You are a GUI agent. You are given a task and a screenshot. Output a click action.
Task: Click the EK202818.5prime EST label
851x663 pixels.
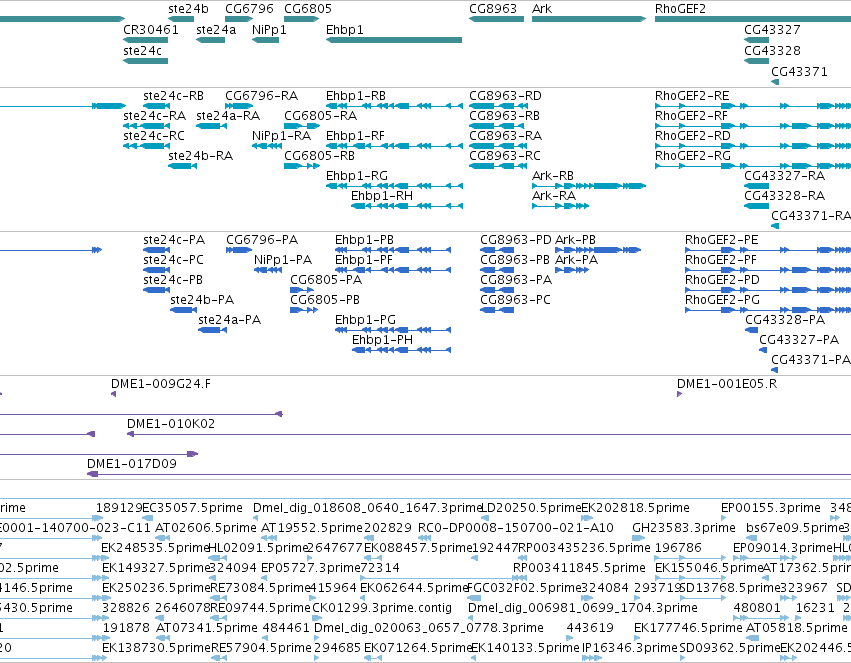point(636,508)
